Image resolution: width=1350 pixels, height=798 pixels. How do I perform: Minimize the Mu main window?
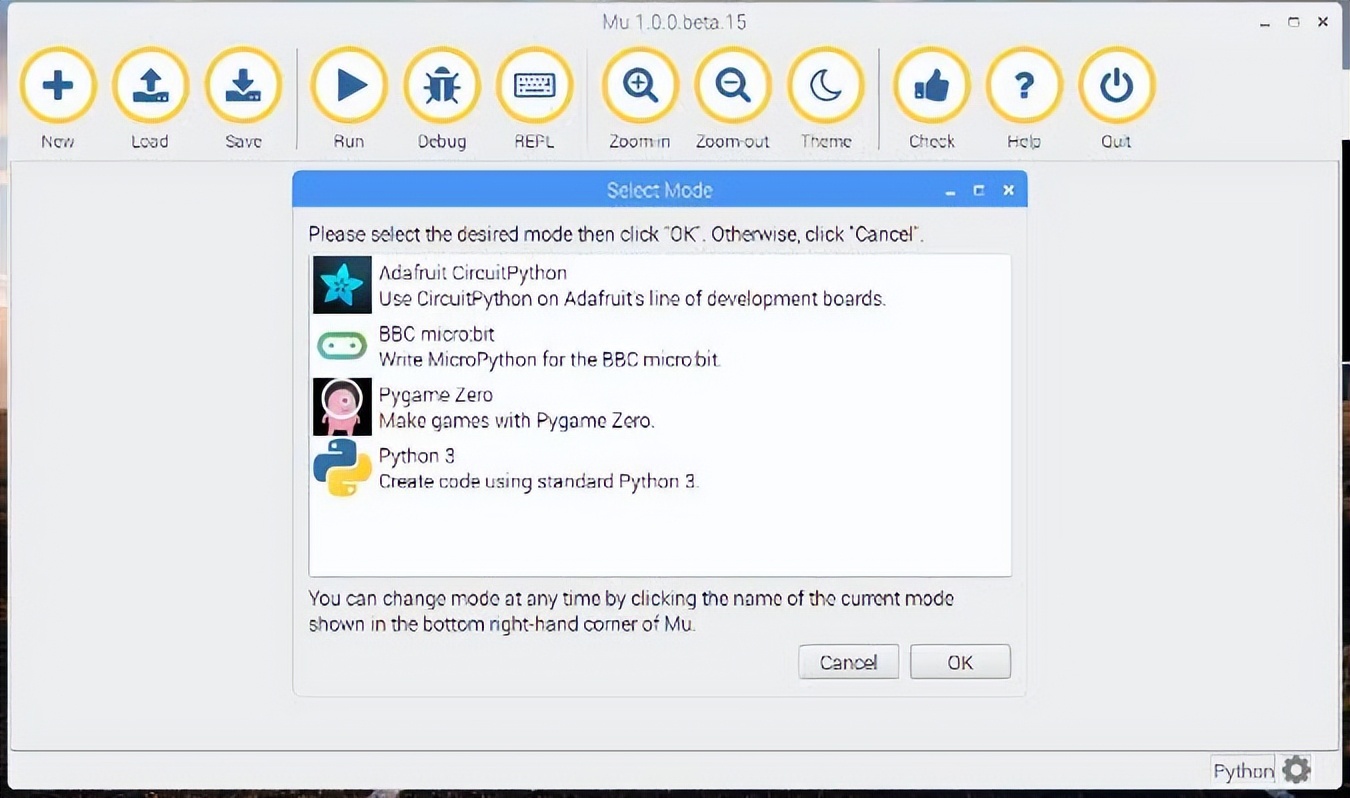(1266, 22)
